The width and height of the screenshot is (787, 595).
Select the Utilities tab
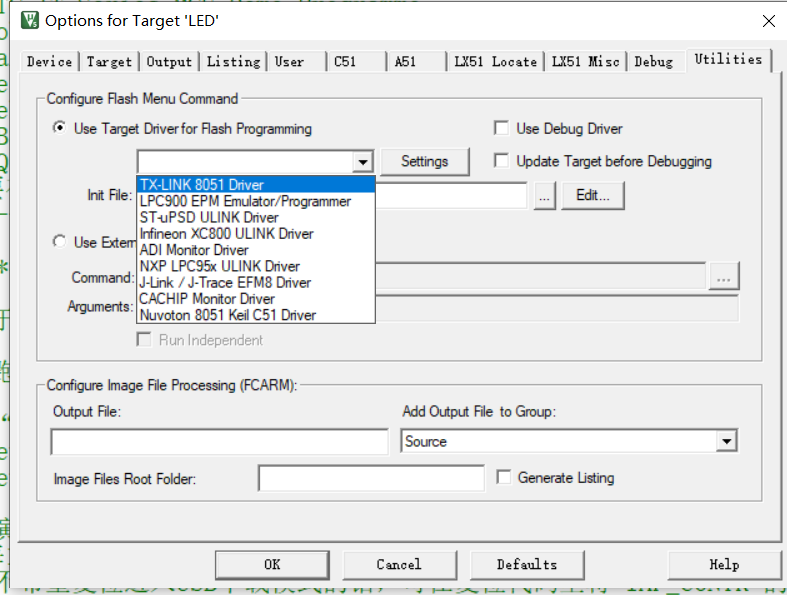(728, 59)
